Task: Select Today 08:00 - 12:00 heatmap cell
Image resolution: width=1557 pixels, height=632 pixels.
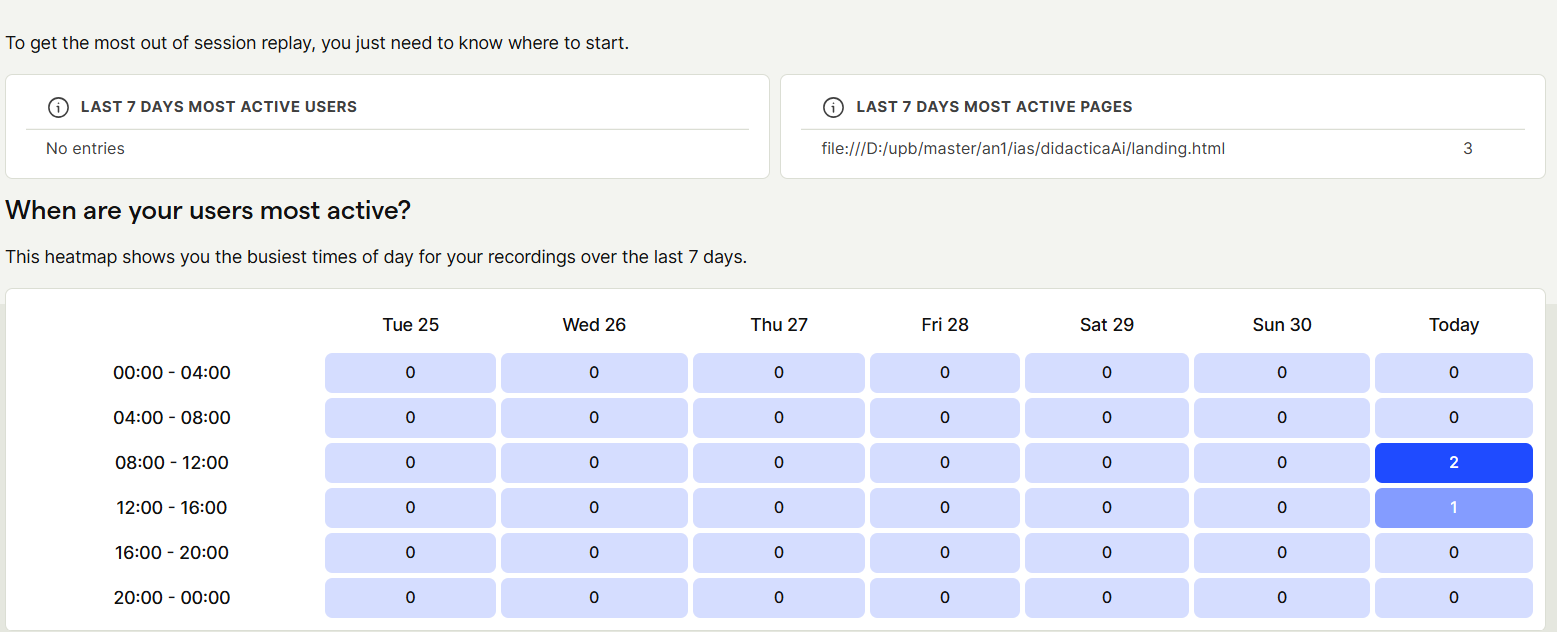Action: (1453, 463)
